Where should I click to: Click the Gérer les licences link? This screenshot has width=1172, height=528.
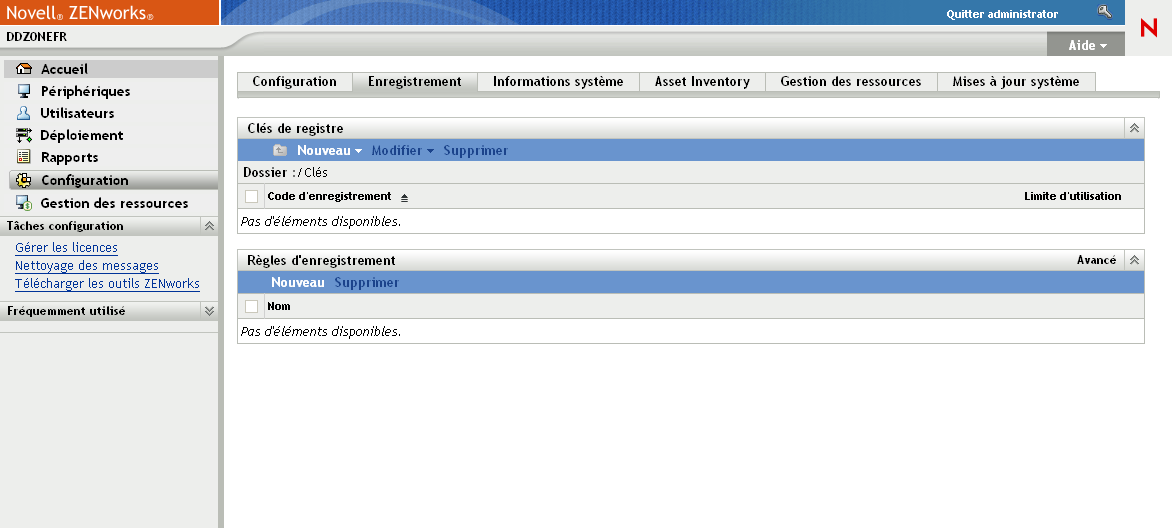tap(67, 248)
